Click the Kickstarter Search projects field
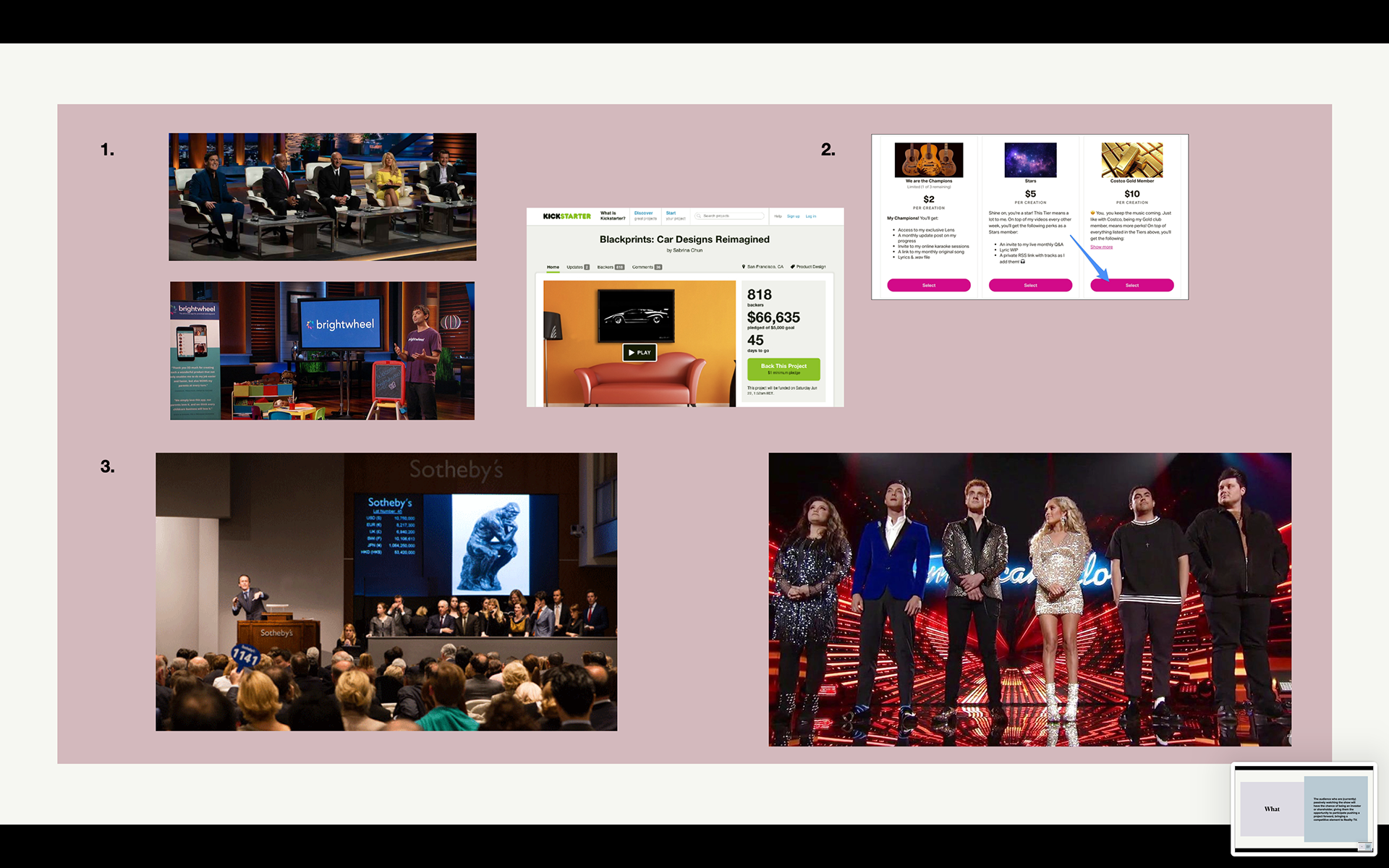The width and height of the screenshot is (1389, 868). pyautogui.click(x=729, y=216)
